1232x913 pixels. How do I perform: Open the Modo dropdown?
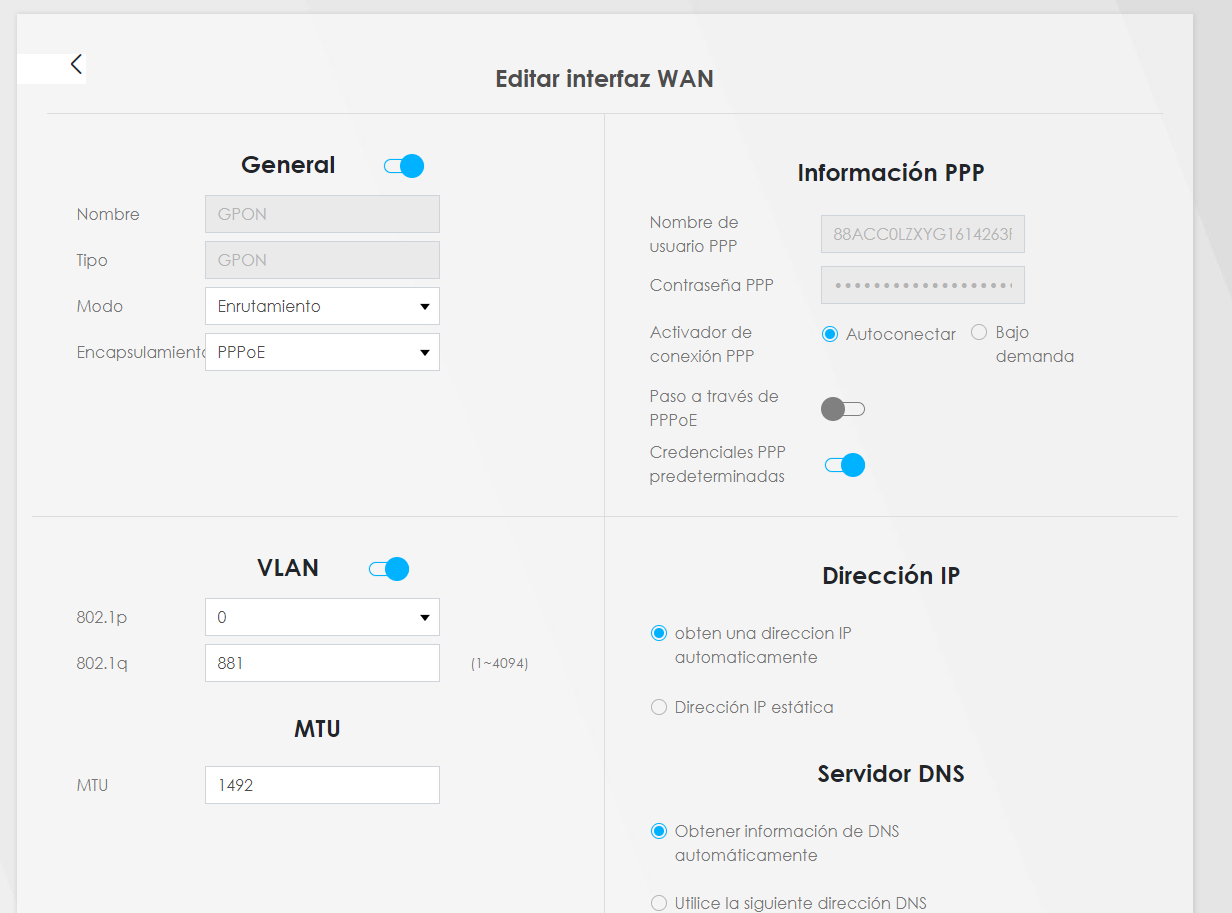pos(322,306)
